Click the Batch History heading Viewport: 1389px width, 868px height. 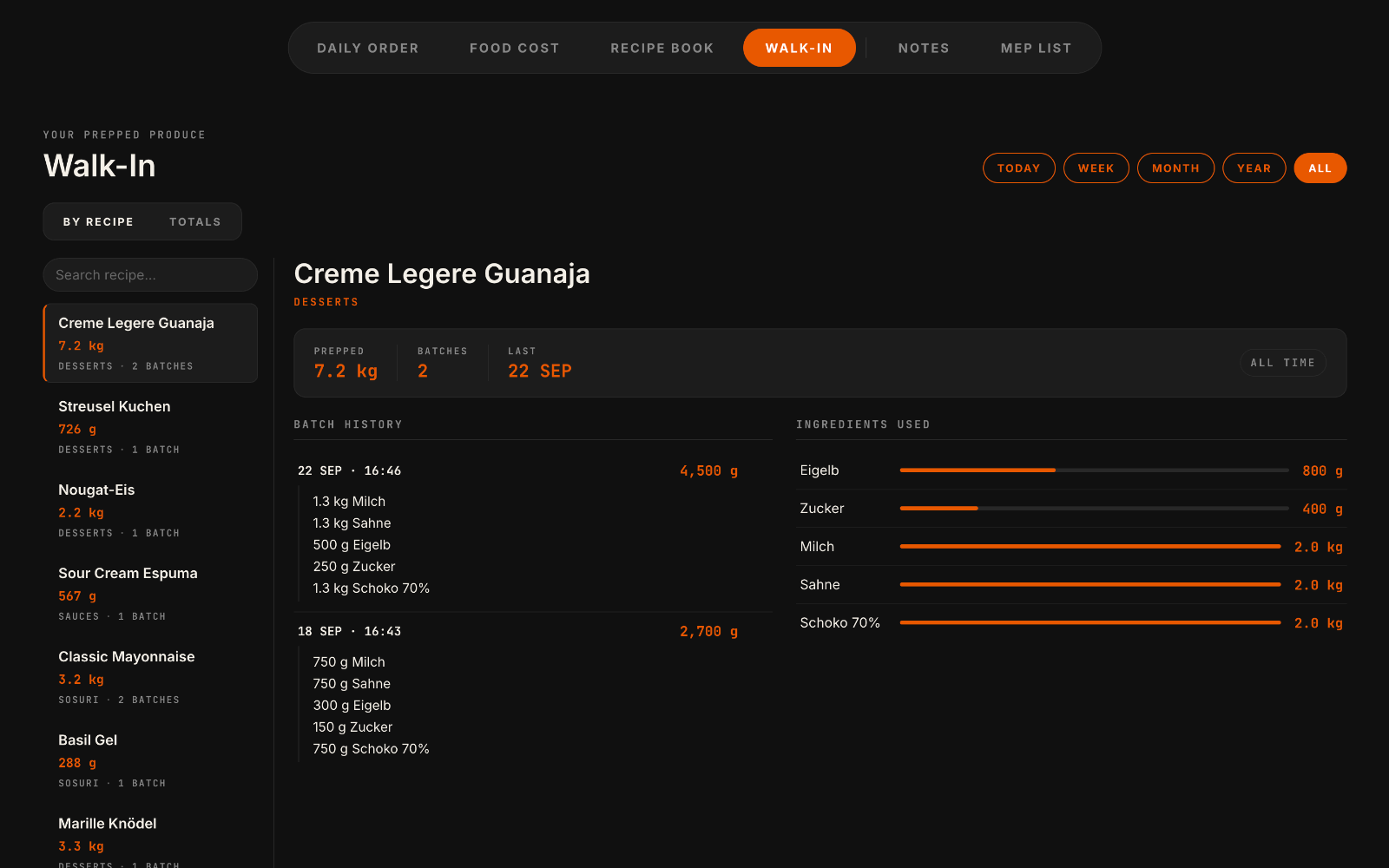[348, 424]
